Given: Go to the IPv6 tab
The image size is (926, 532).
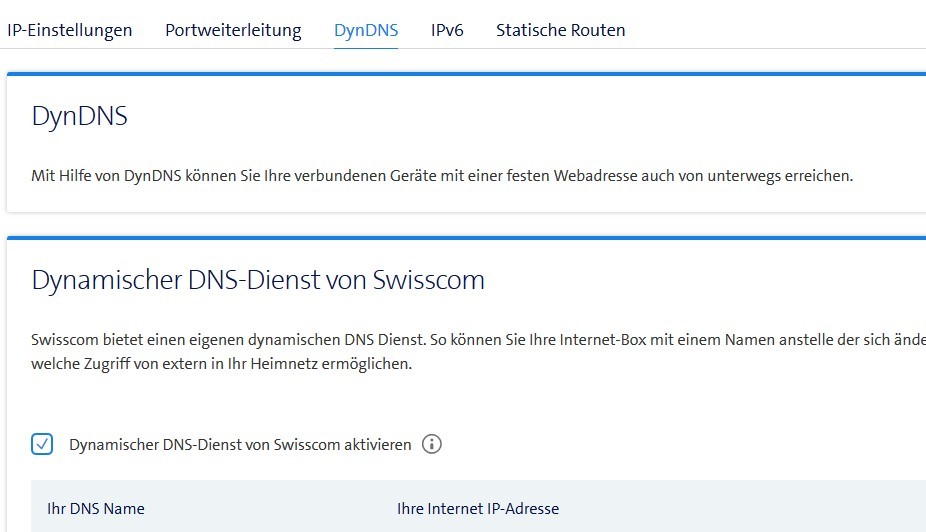Looking at the screenshot, I should (x=447, y=30).
